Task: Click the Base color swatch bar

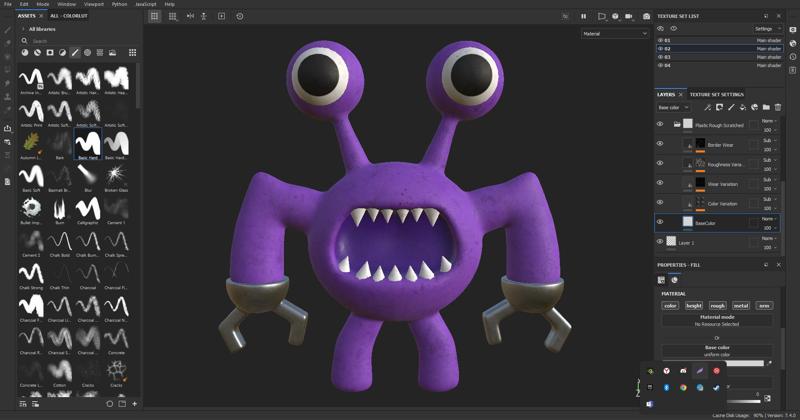Action: point(744,363)
